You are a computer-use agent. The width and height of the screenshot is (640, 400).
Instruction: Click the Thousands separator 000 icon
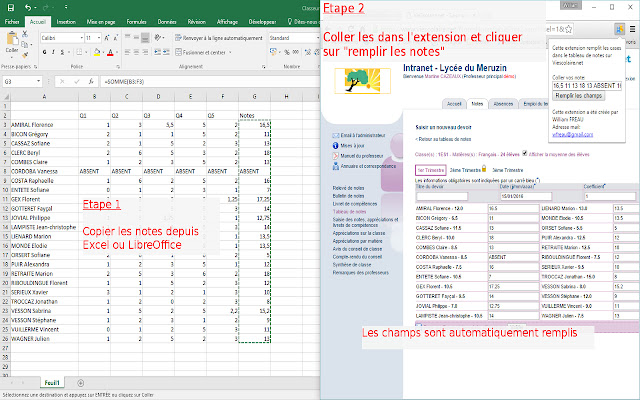pos(296,52)
